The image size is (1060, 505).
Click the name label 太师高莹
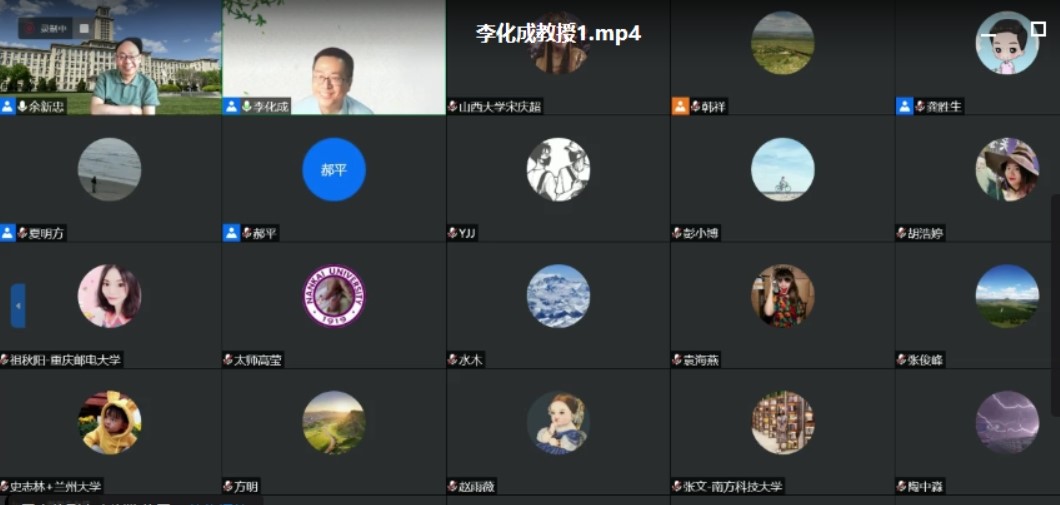258,360
